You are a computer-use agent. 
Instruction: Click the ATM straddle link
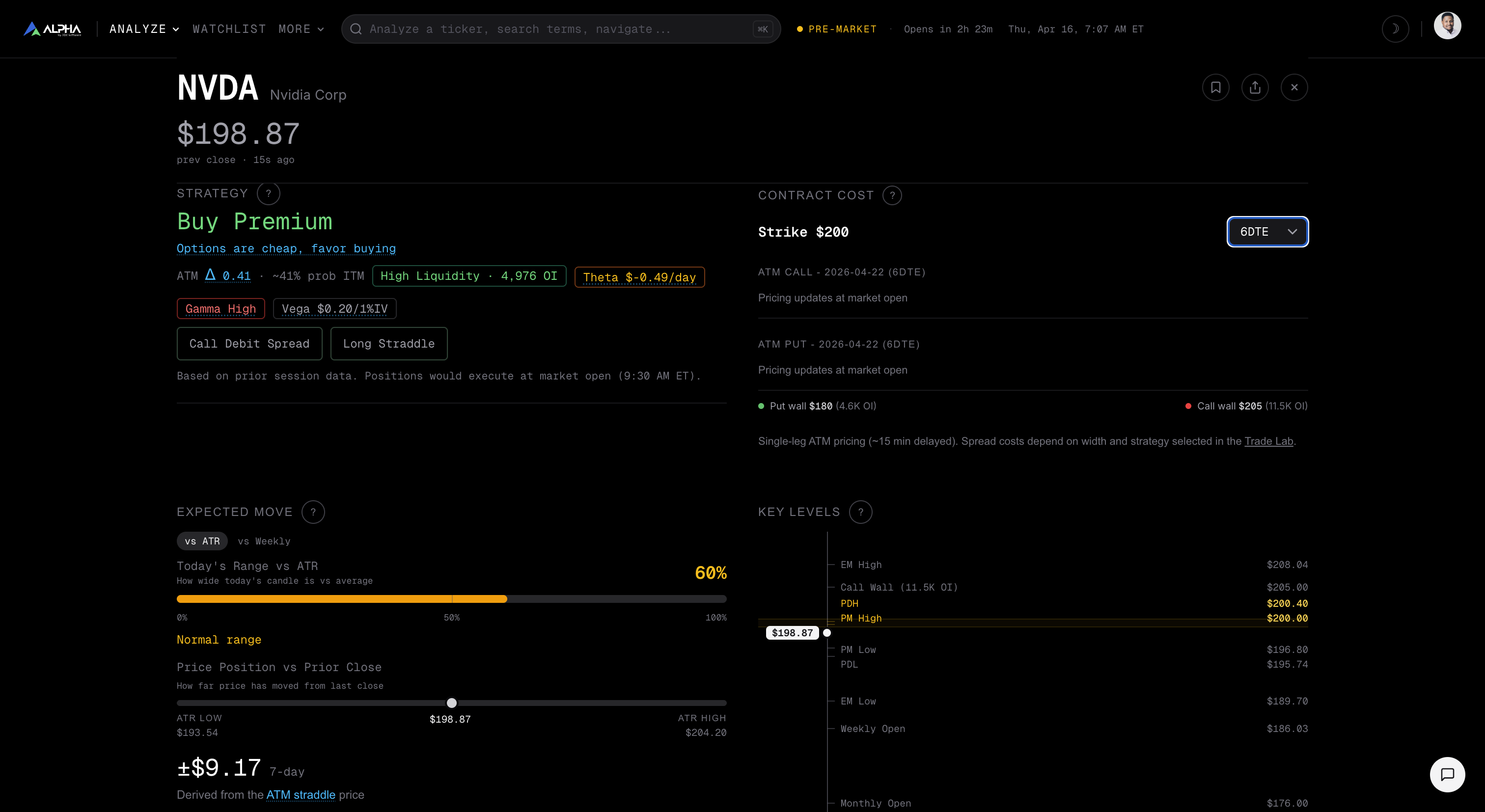pyautogui.click(x=301, y=795)
